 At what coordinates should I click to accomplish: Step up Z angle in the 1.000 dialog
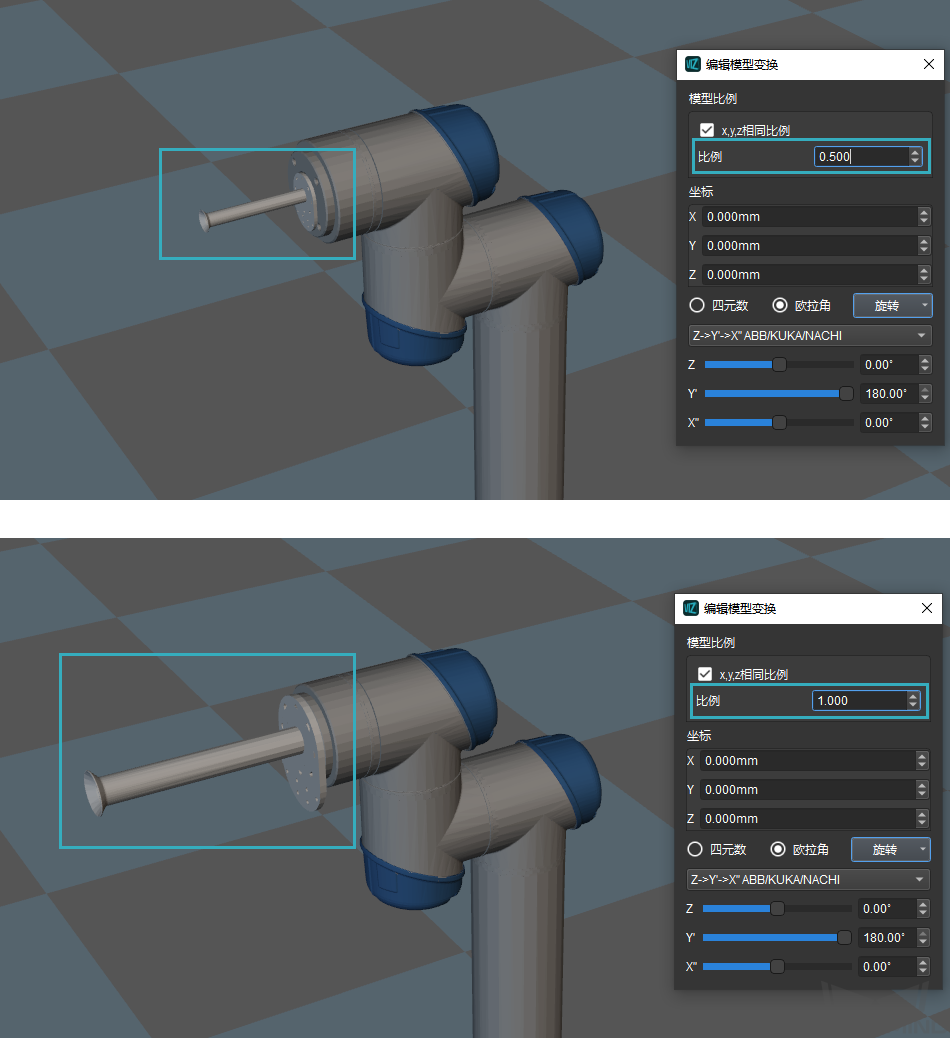pyautogui.click(x=923, y=904)
